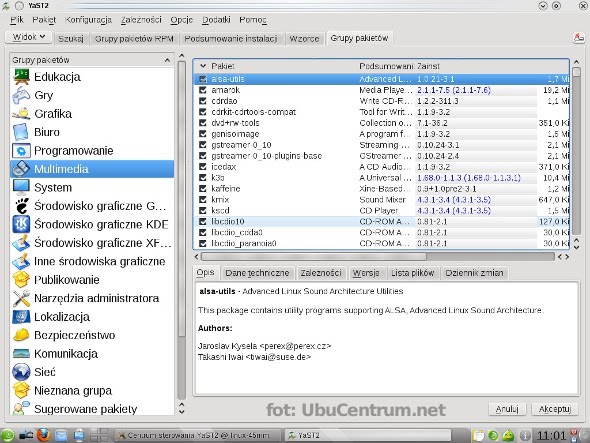
Task: Click the Bezpieczeństwo helmet icon
Action: pos(21,335)
